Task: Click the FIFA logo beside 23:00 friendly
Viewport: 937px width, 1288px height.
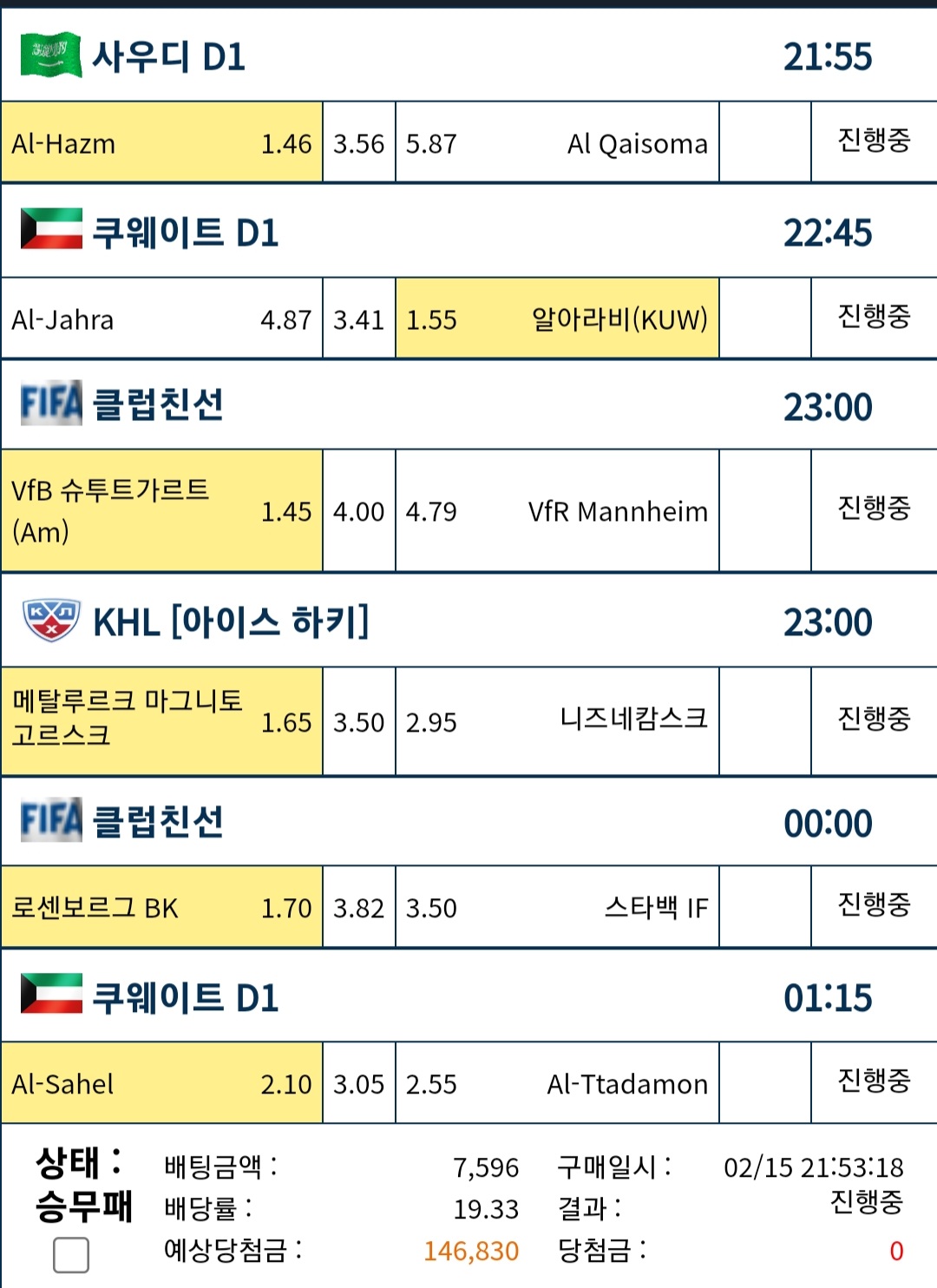Action: [51, 403]
